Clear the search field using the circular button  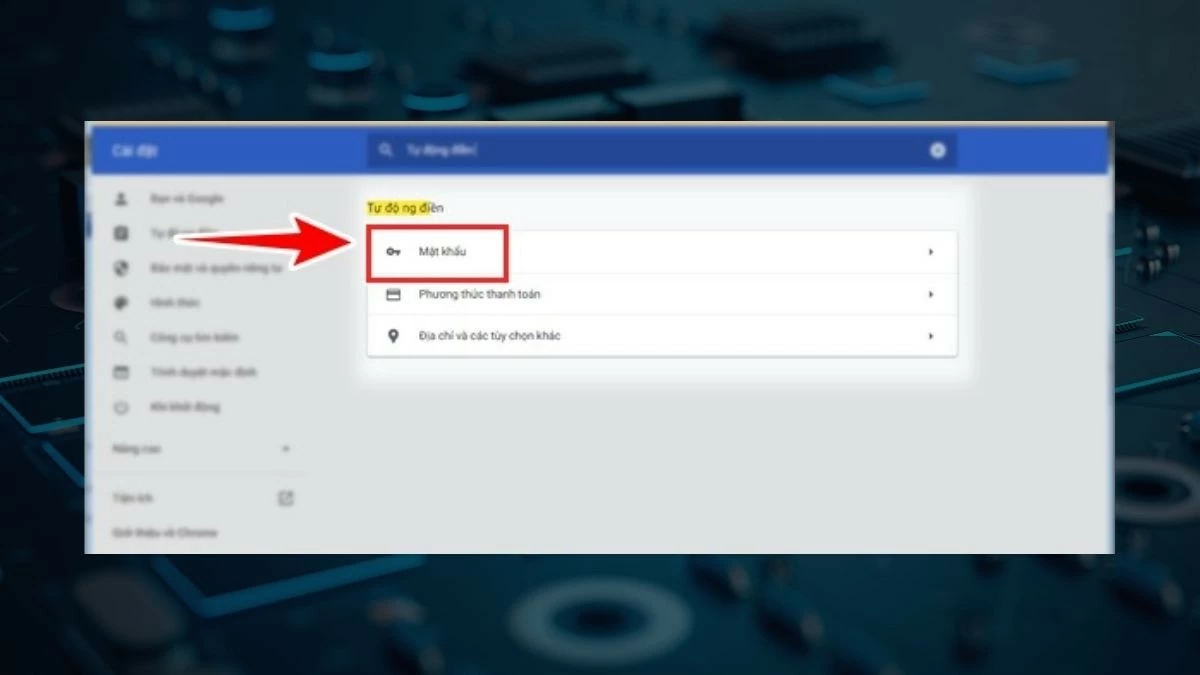click(937, 150)
